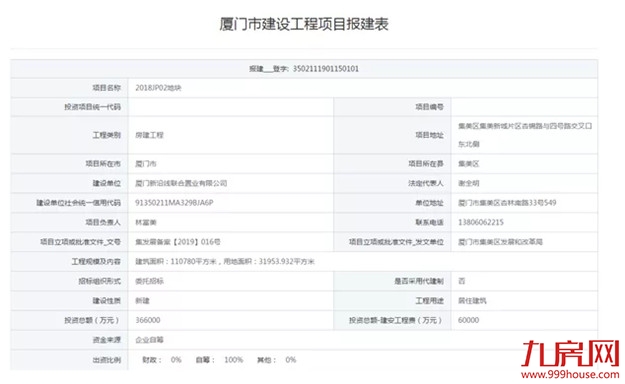
Task: Select the value 否 for 代建制
Action: click(x=462, y=281)
